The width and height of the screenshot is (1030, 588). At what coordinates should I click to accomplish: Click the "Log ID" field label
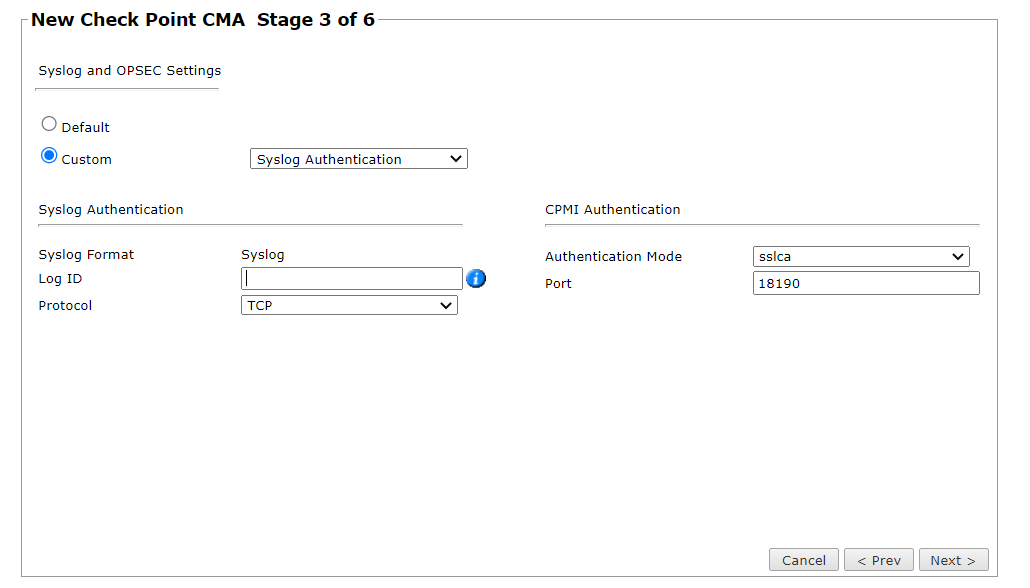pyautogui.click(x=60, y=279)
